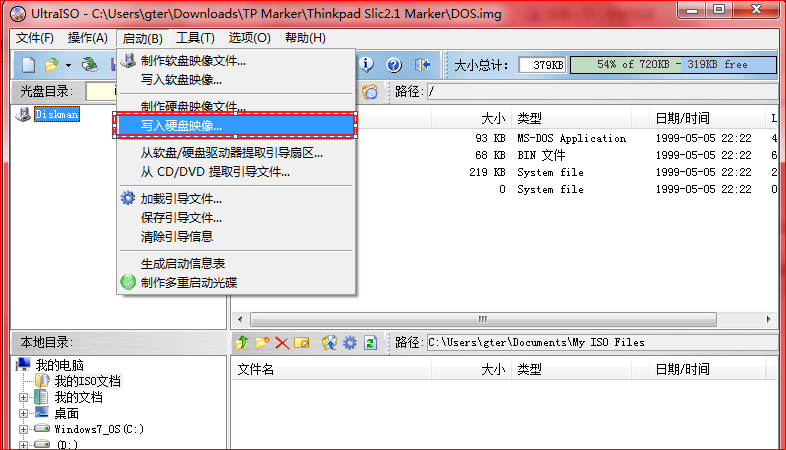Expand the Windows7_OS(C:) drive node
Screen dimensions: 786x450
point(23,429)
